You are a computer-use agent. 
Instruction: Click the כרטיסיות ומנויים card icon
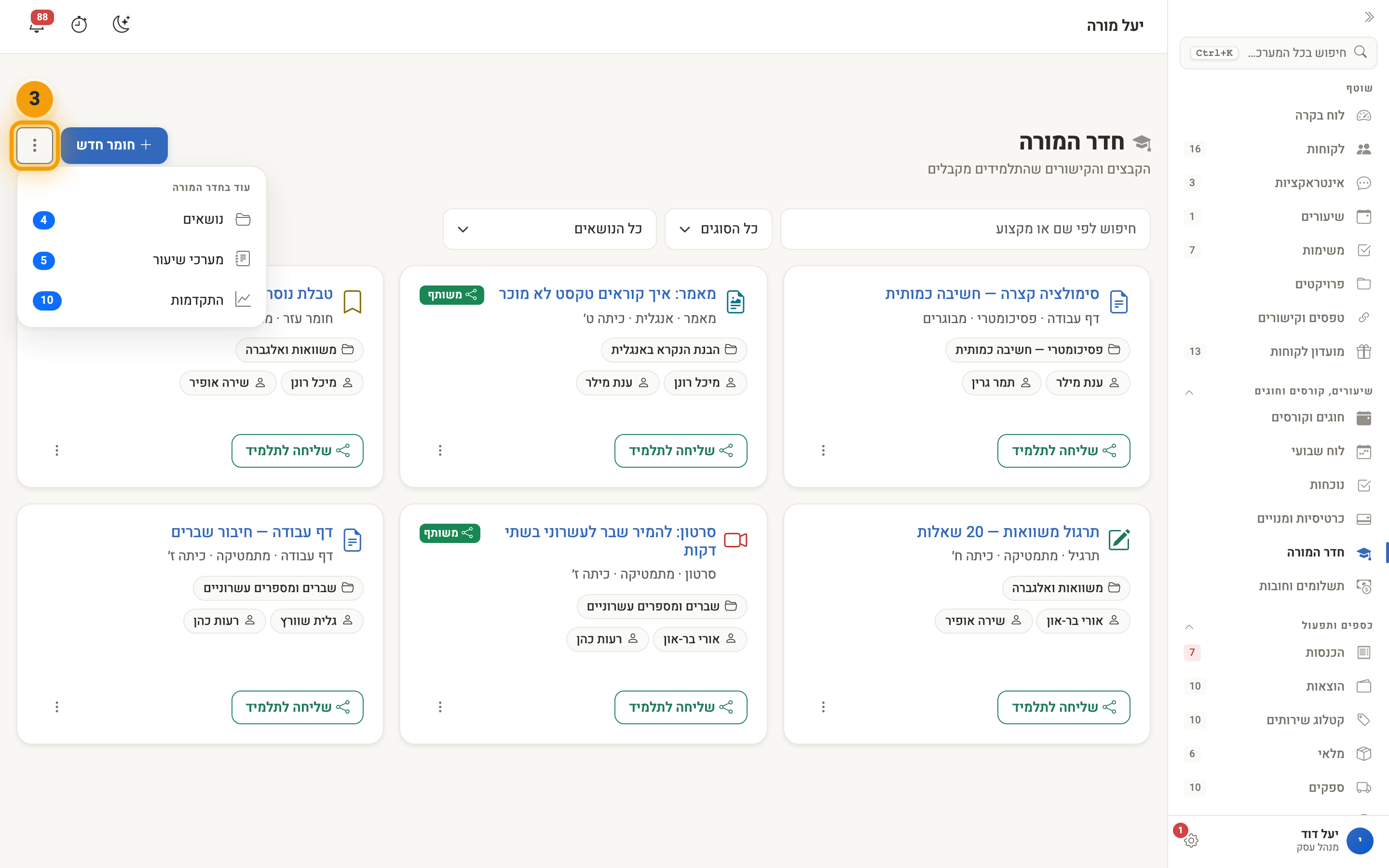[x=1364, y=519]
